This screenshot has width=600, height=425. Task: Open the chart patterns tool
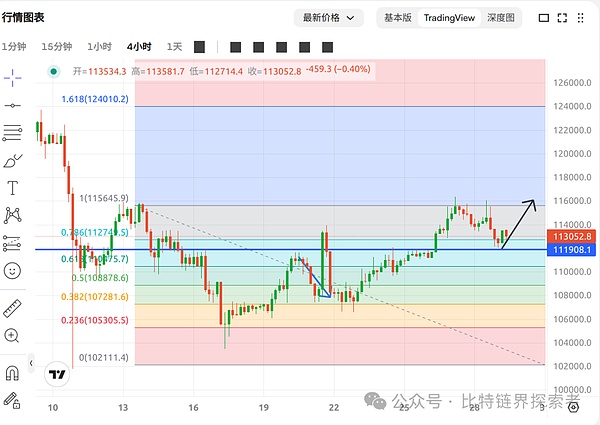[x=13, y=214]
